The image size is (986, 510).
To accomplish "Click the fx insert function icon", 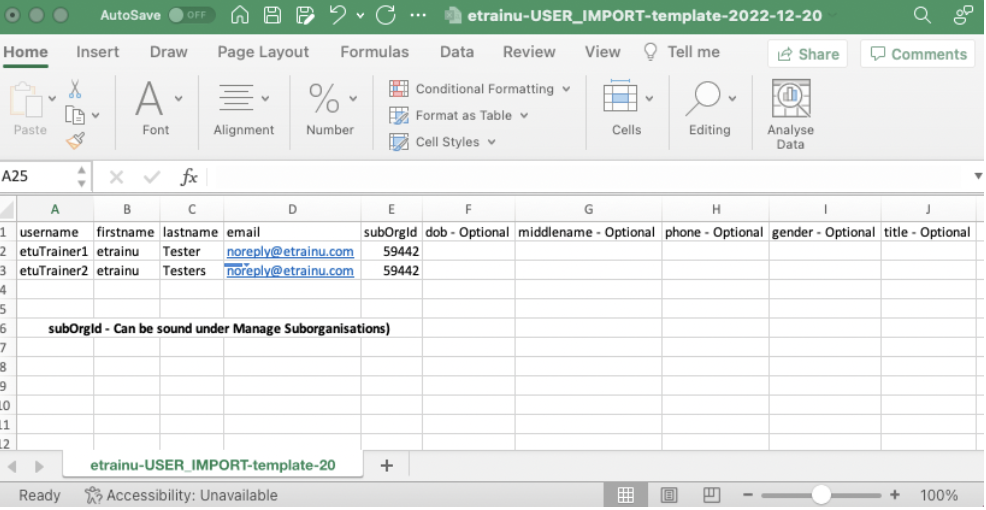I will click(189, 177).
